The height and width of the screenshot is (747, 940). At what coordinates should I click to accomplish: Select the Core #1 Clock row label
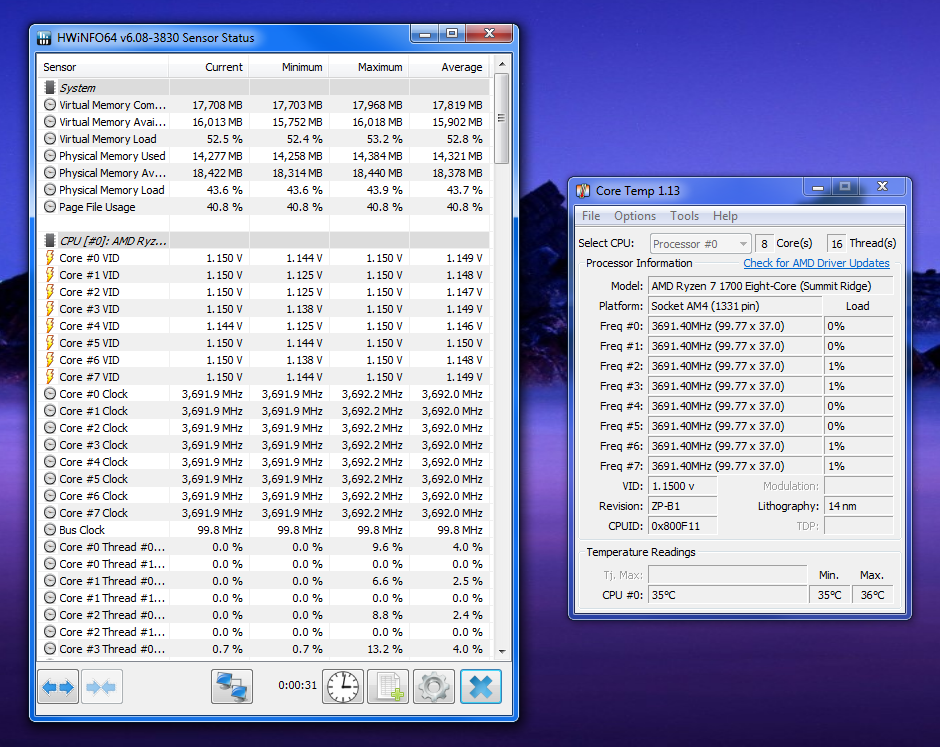pos(93,411)
